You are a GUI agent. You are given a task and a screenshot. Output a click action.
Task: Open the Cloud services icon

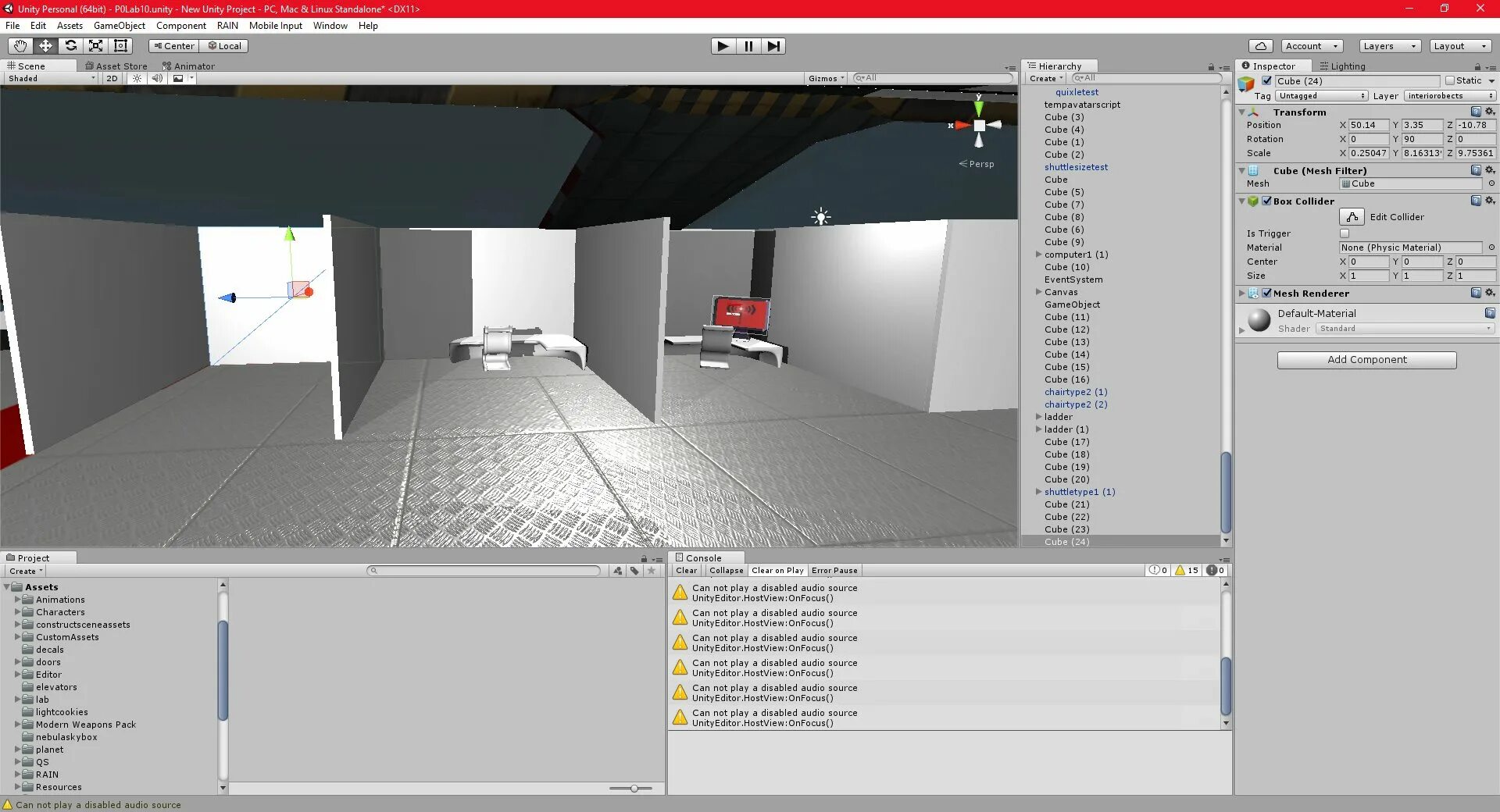pyautogui.click(x=1260, y=46)
